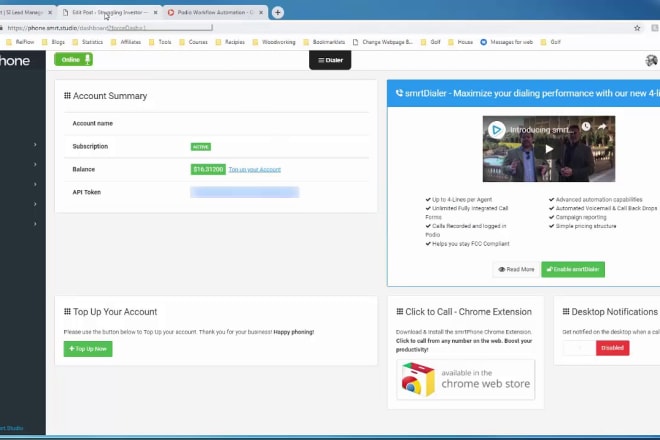Close the Edit Post tab
Screen dimensions: 660x440
pos(155,13)
